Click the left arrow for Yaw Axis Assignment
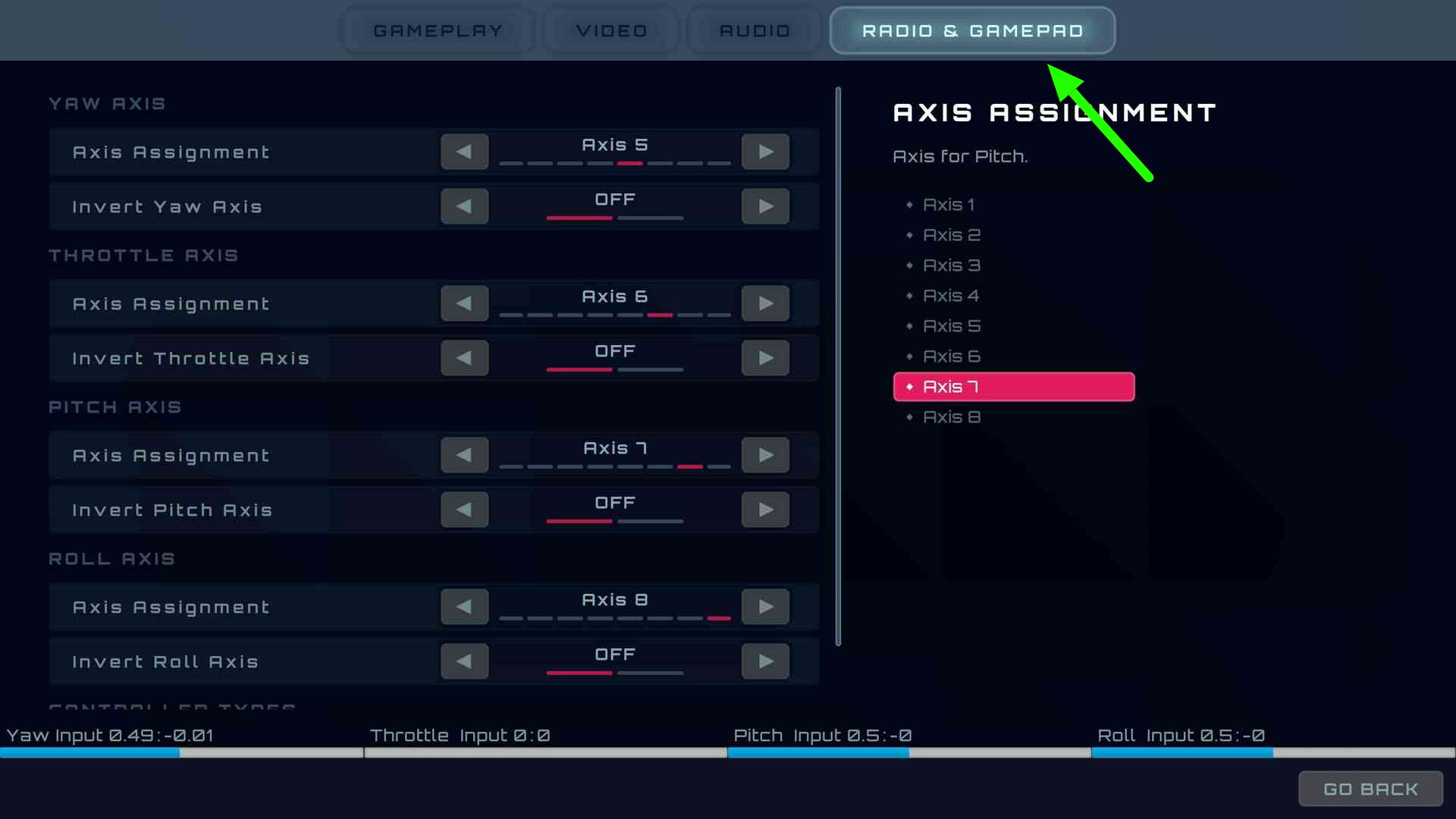 (464, 151)
